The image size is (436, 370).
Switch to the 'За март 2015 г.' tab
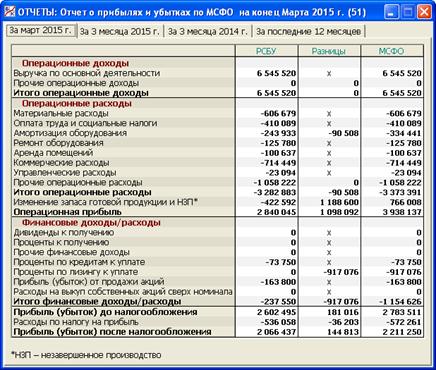[41, 30]
